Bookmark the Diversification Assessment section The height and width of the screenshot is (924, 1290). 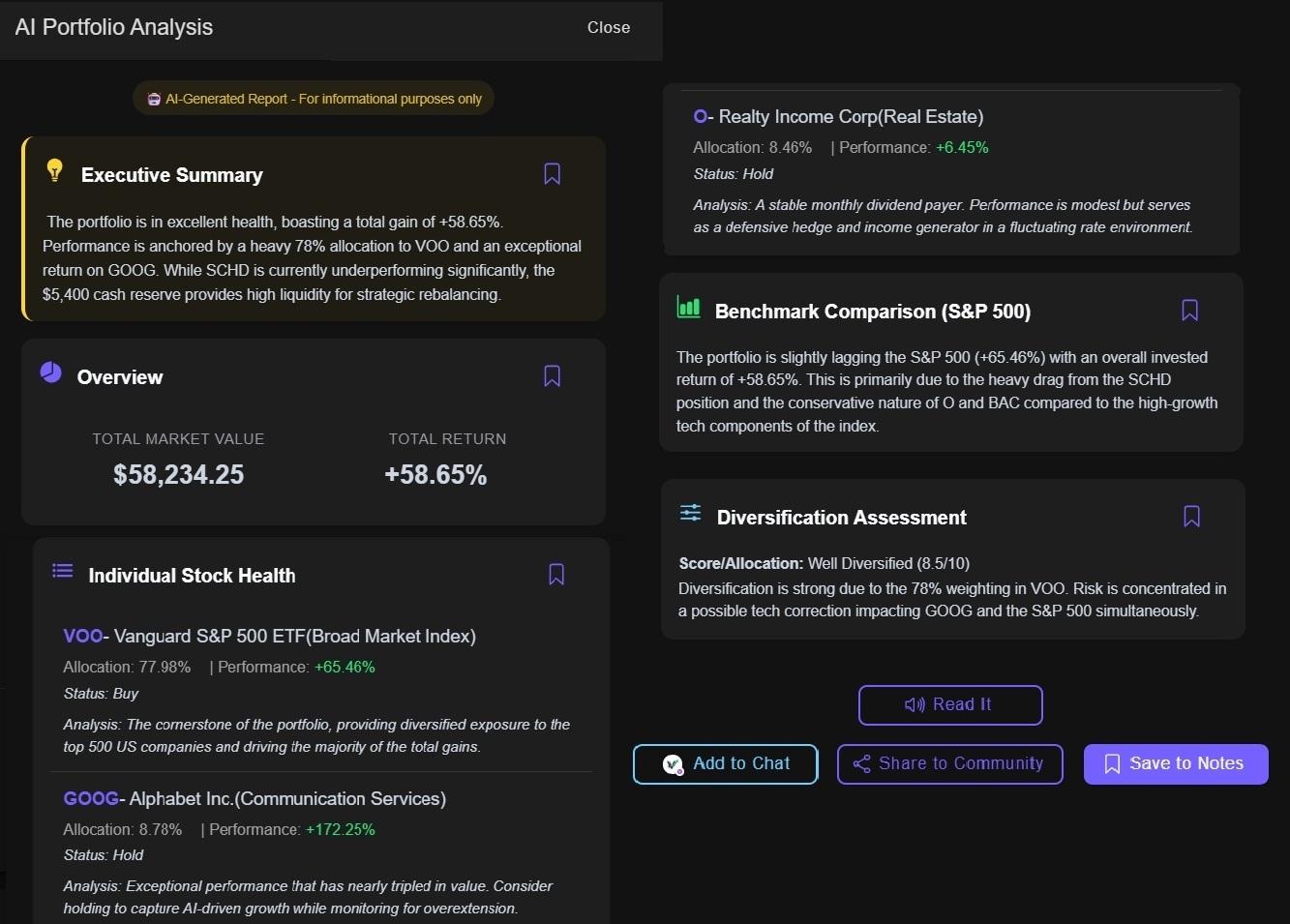(1191, 517)
